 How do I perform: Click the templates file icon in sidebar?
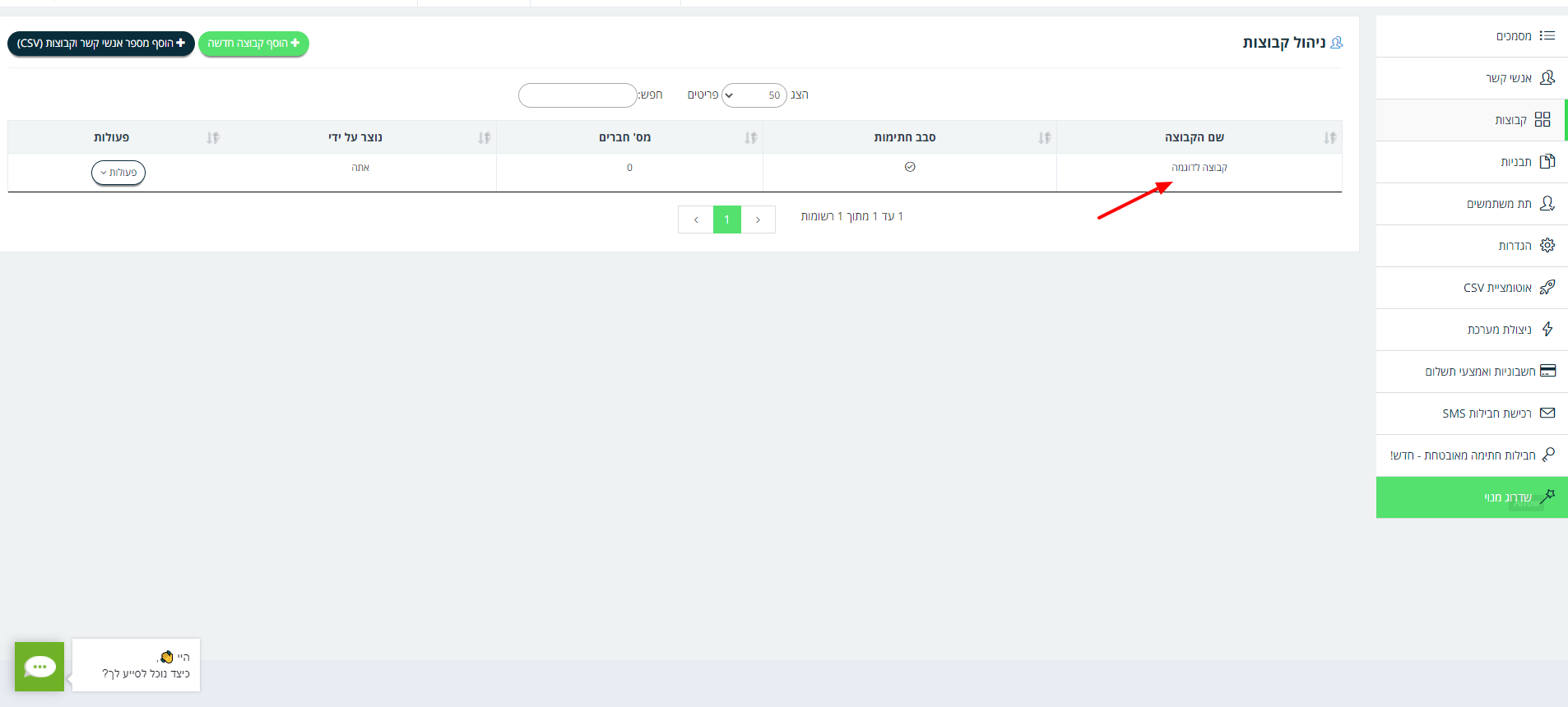pyautogui.click(x=1547, y=161)
